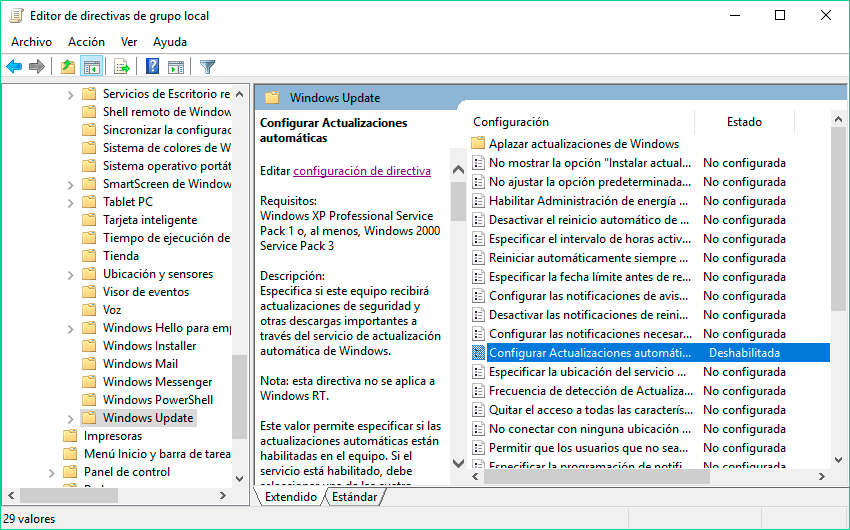The image size is (850, 530).
Task: Expand Windows Hello para empresas node
Action: (70, 328)
